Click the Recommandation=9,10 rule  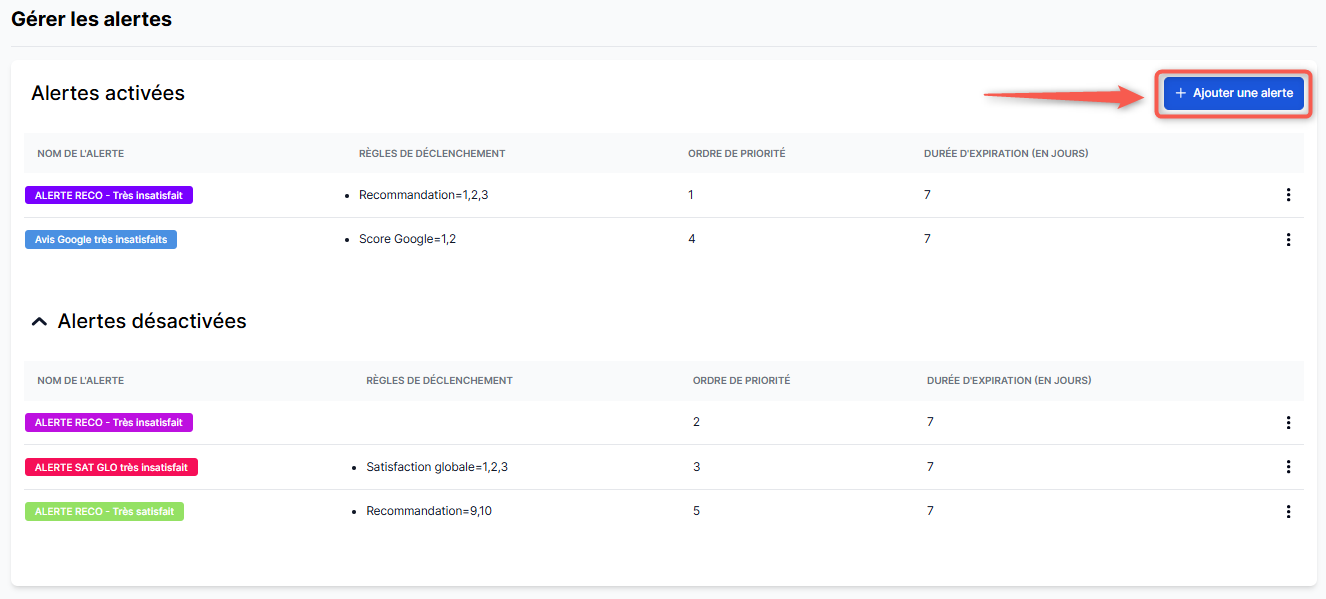click(428, 512)
